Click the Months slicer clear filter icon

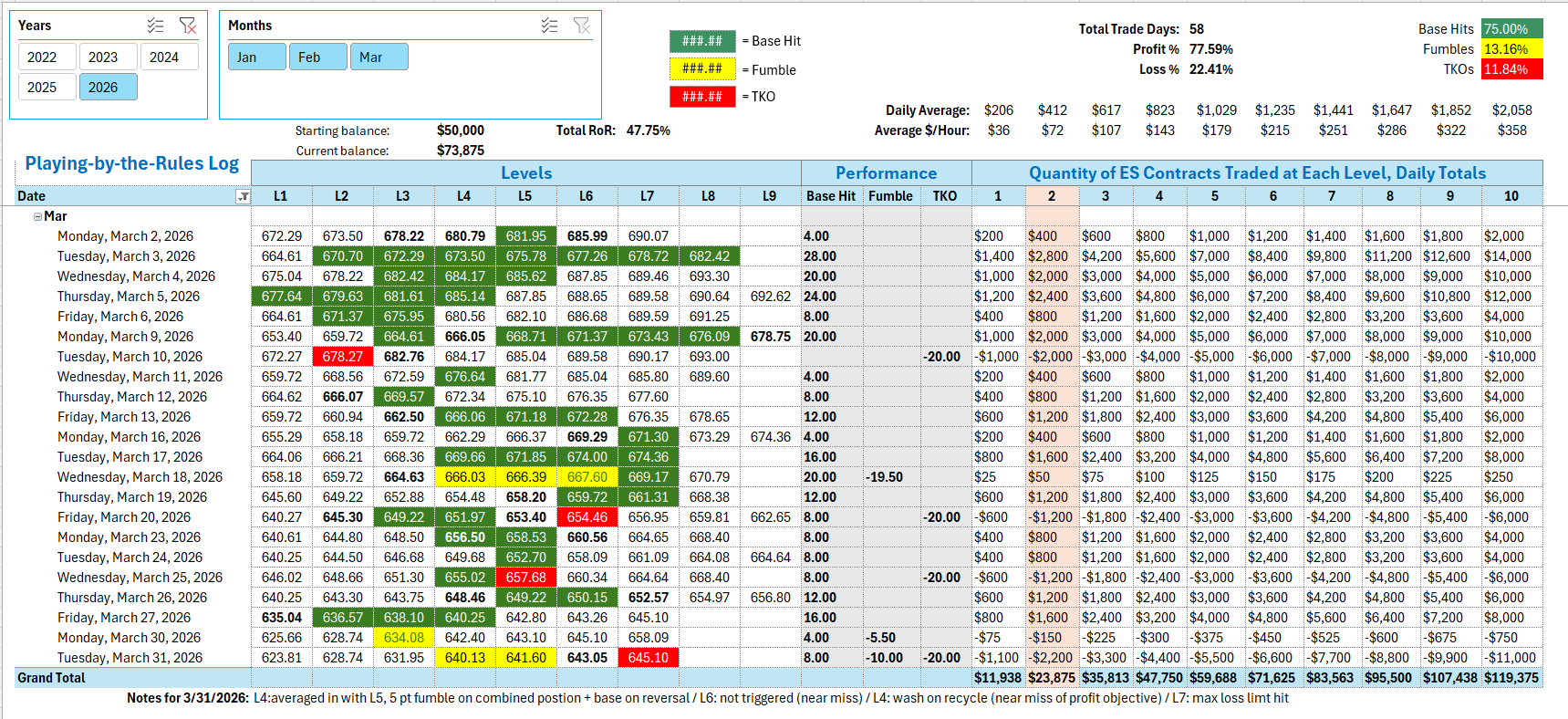(581, 26)
